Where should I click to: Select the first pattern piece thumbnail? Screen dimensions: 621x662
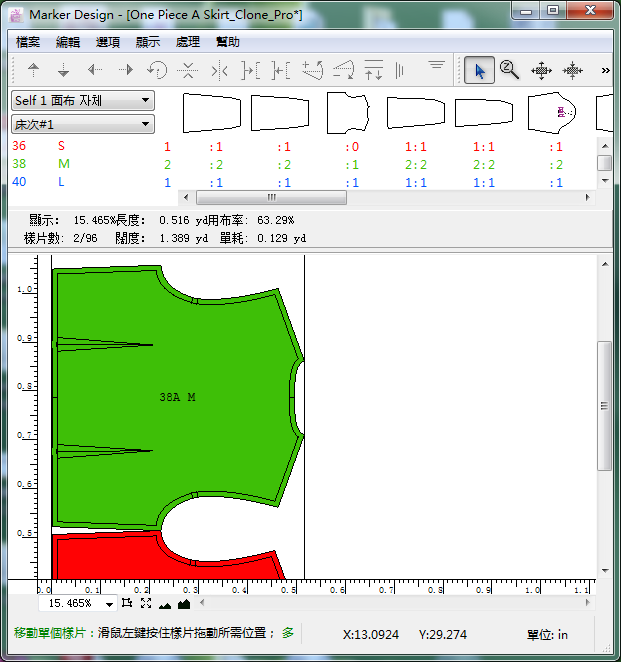212,112
